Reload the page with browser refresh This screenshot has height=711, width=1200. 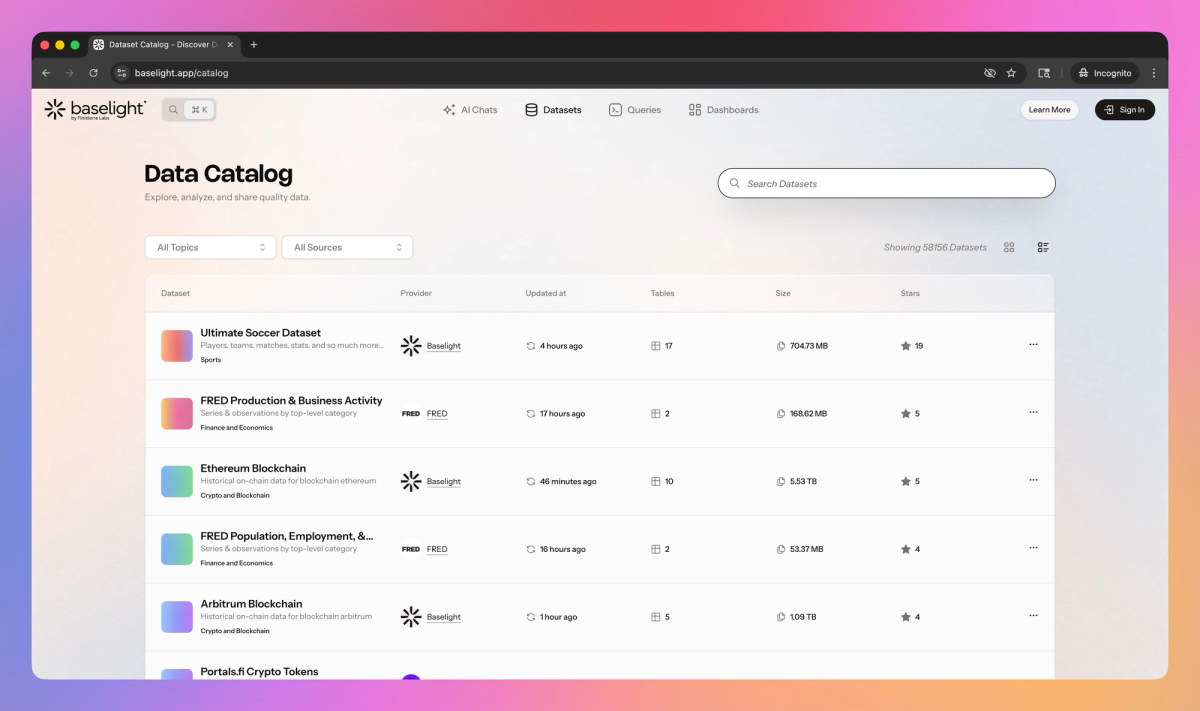[93, 73]
